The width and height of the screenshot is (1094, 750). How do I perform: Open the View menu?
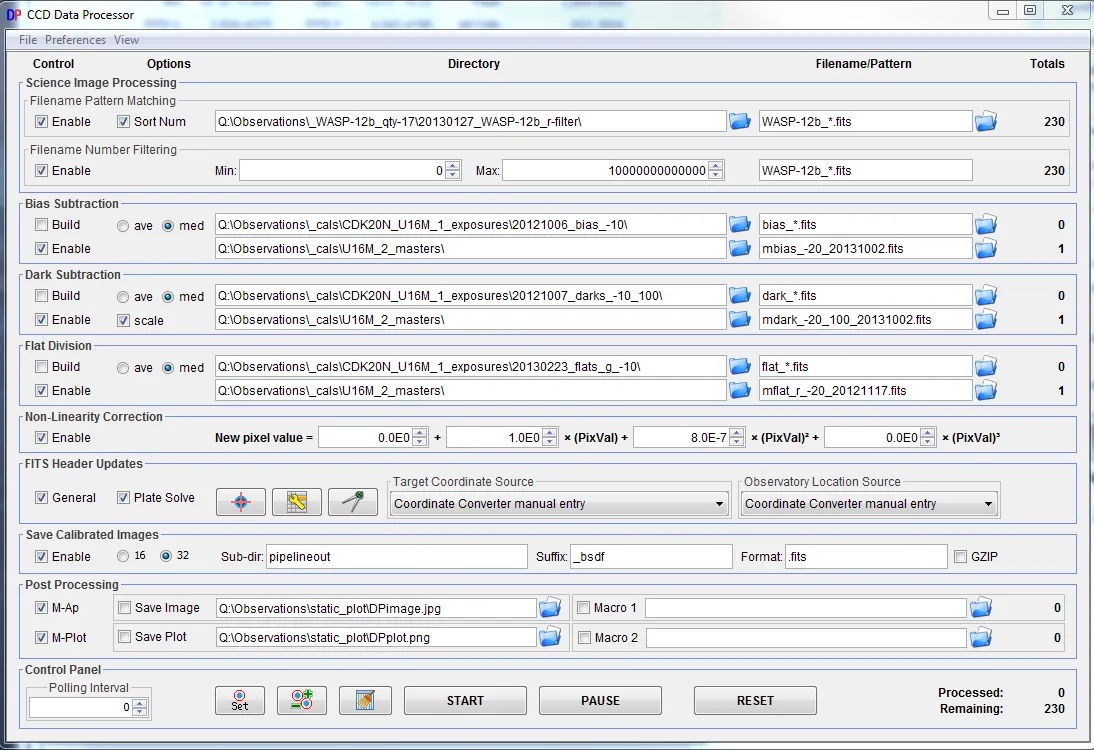click(126, 40)
